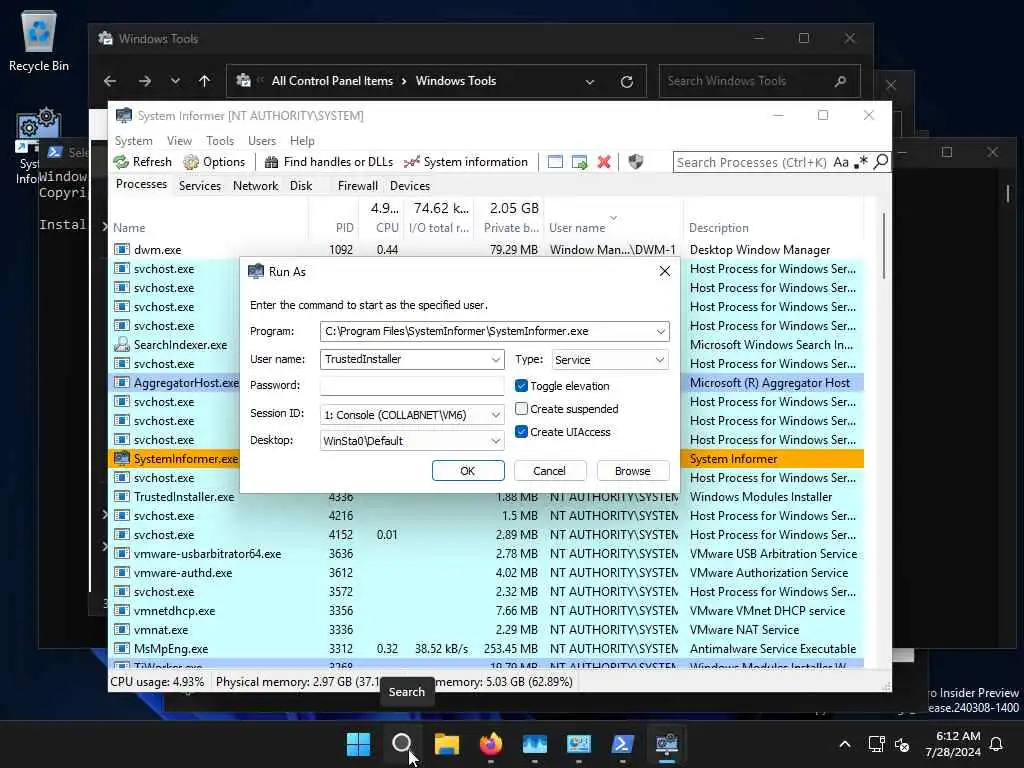Screen dimensions: 1024x768
Task: Open the Users menu
Action: tap(262, 141)
